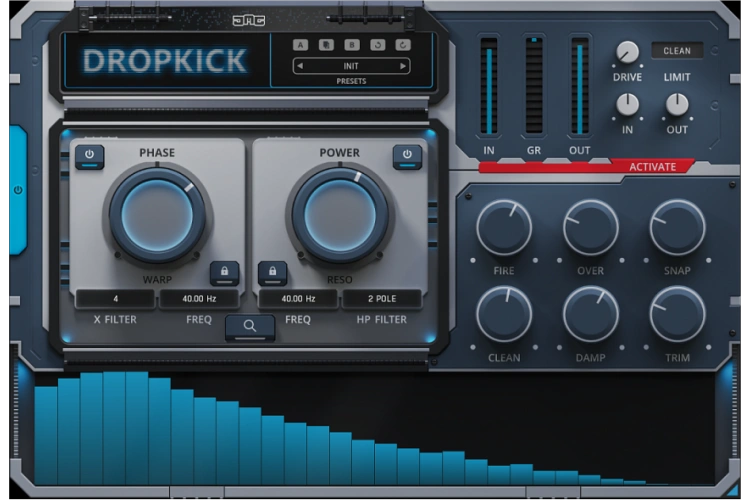
Task: Click the SNAP knob
Action: pyautogui.click(x=677, y=228)
